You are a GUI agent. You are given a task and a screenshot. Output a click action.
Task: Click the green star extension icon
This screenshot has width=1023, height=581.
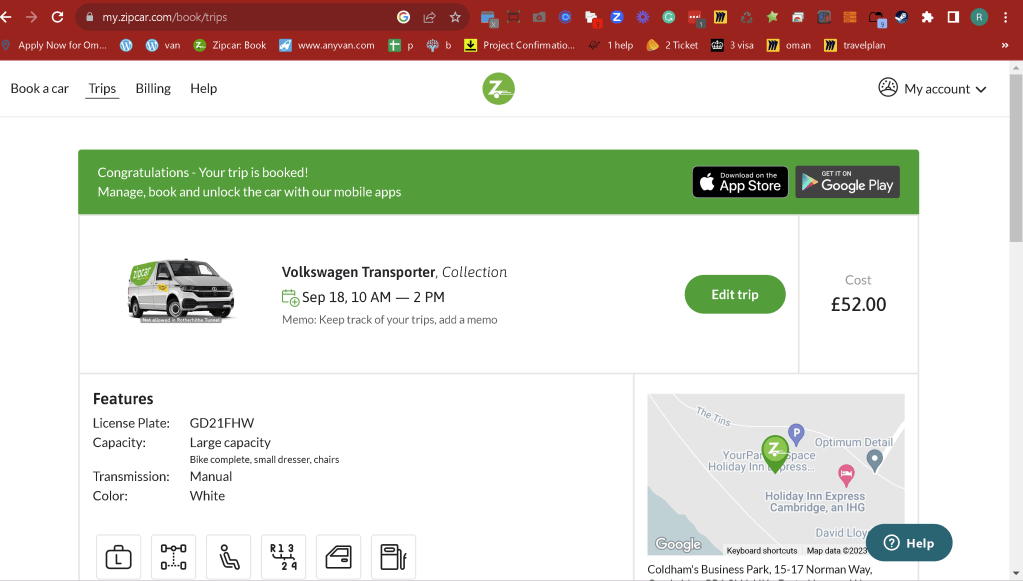[x=772, y=18]
